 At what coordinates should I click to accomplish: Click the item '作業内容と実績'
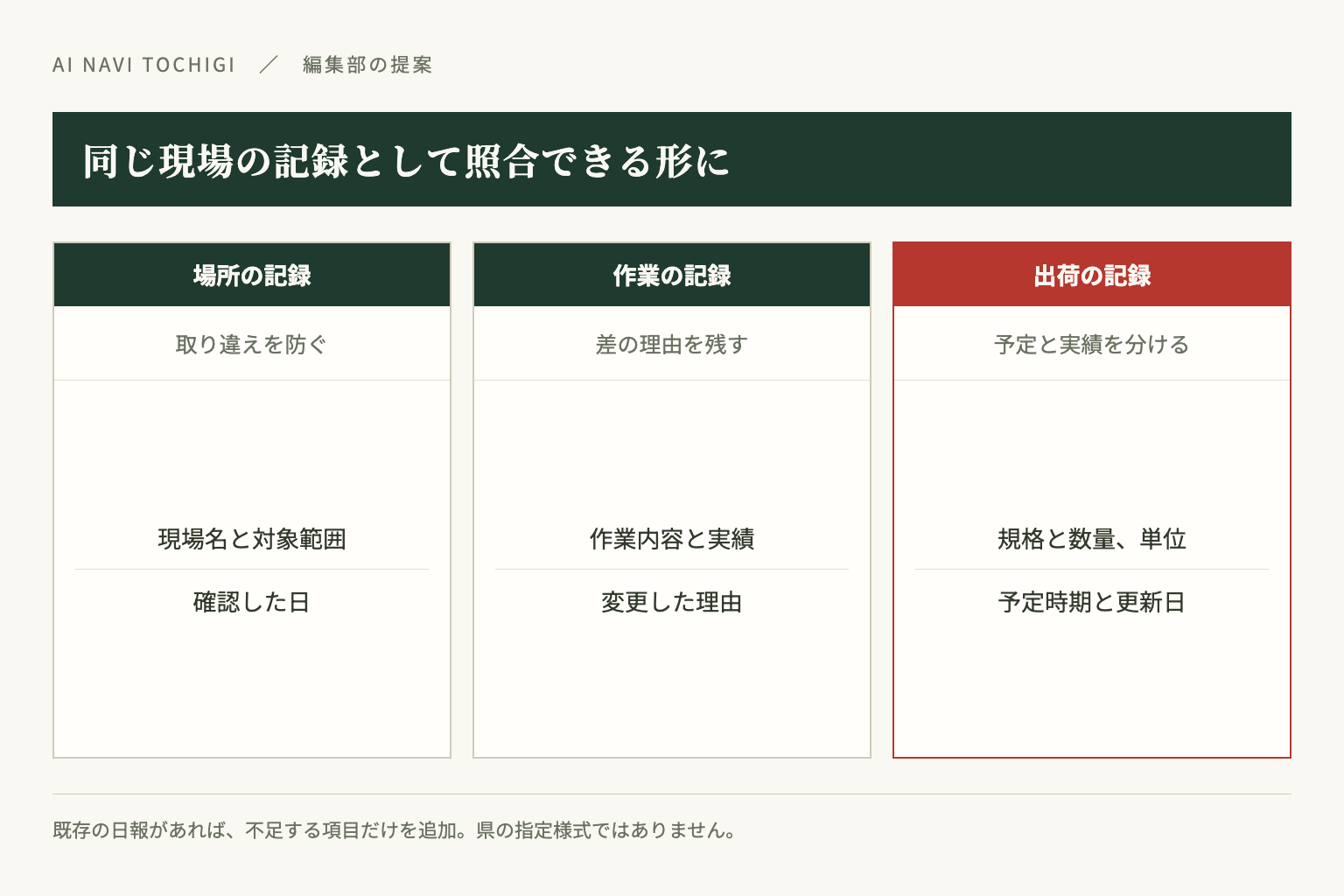click(672, 538)
